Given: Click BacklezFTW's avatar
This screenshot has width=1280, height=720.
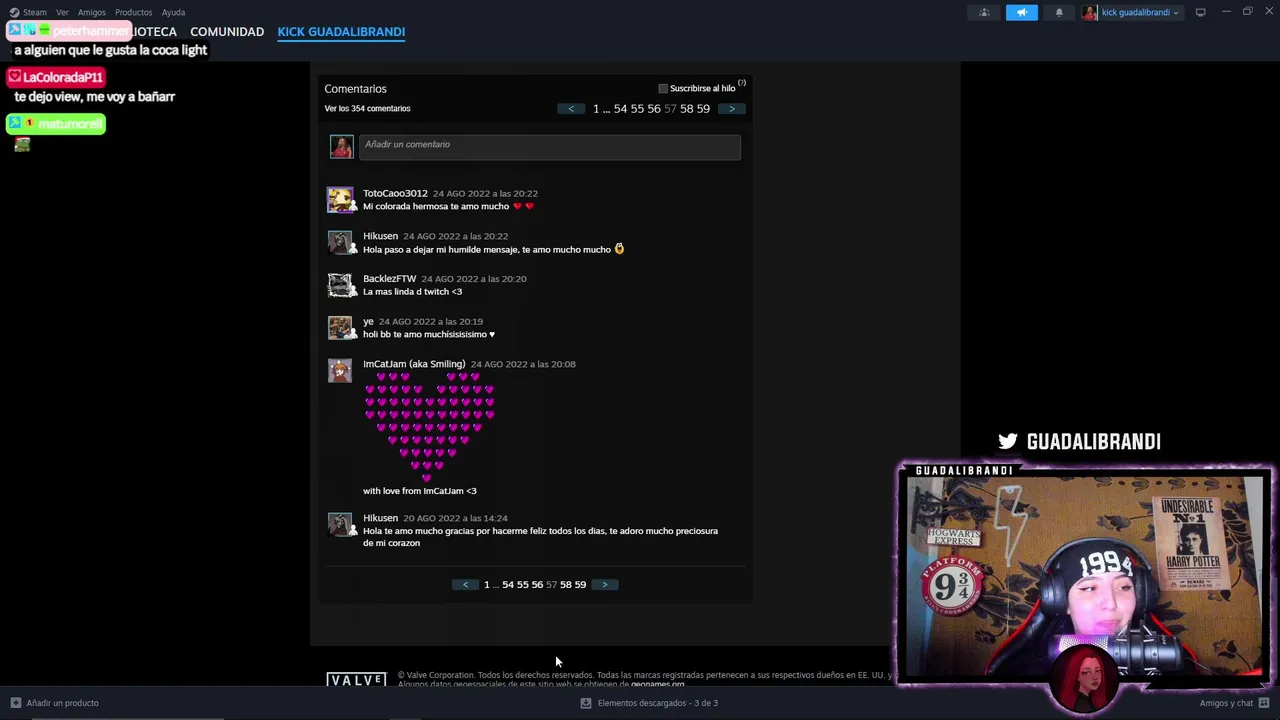Looking at the screenshot, I should click(340, 286).
